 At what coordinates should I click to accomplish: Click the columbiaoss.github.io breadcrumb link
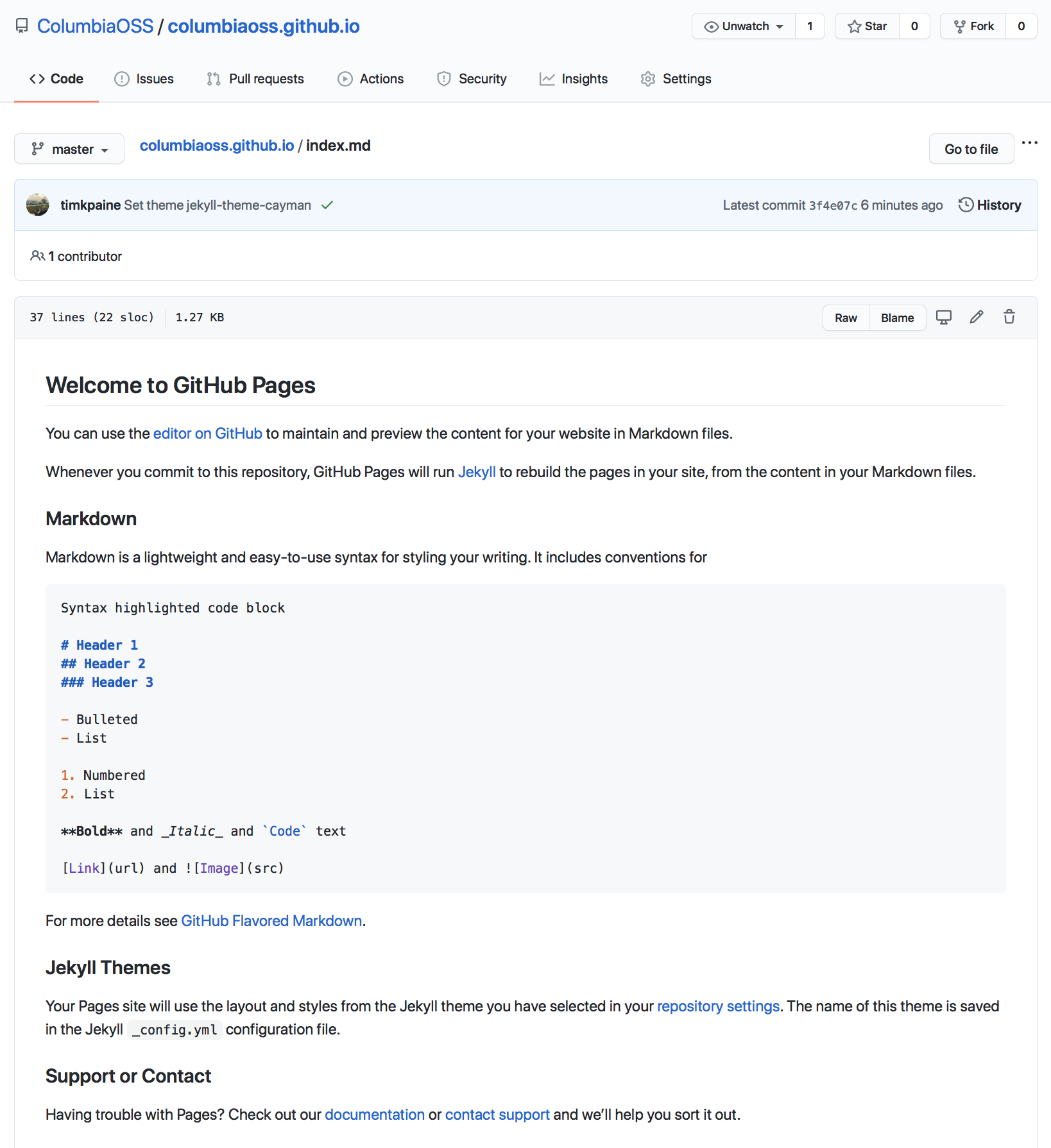(217, 146)
